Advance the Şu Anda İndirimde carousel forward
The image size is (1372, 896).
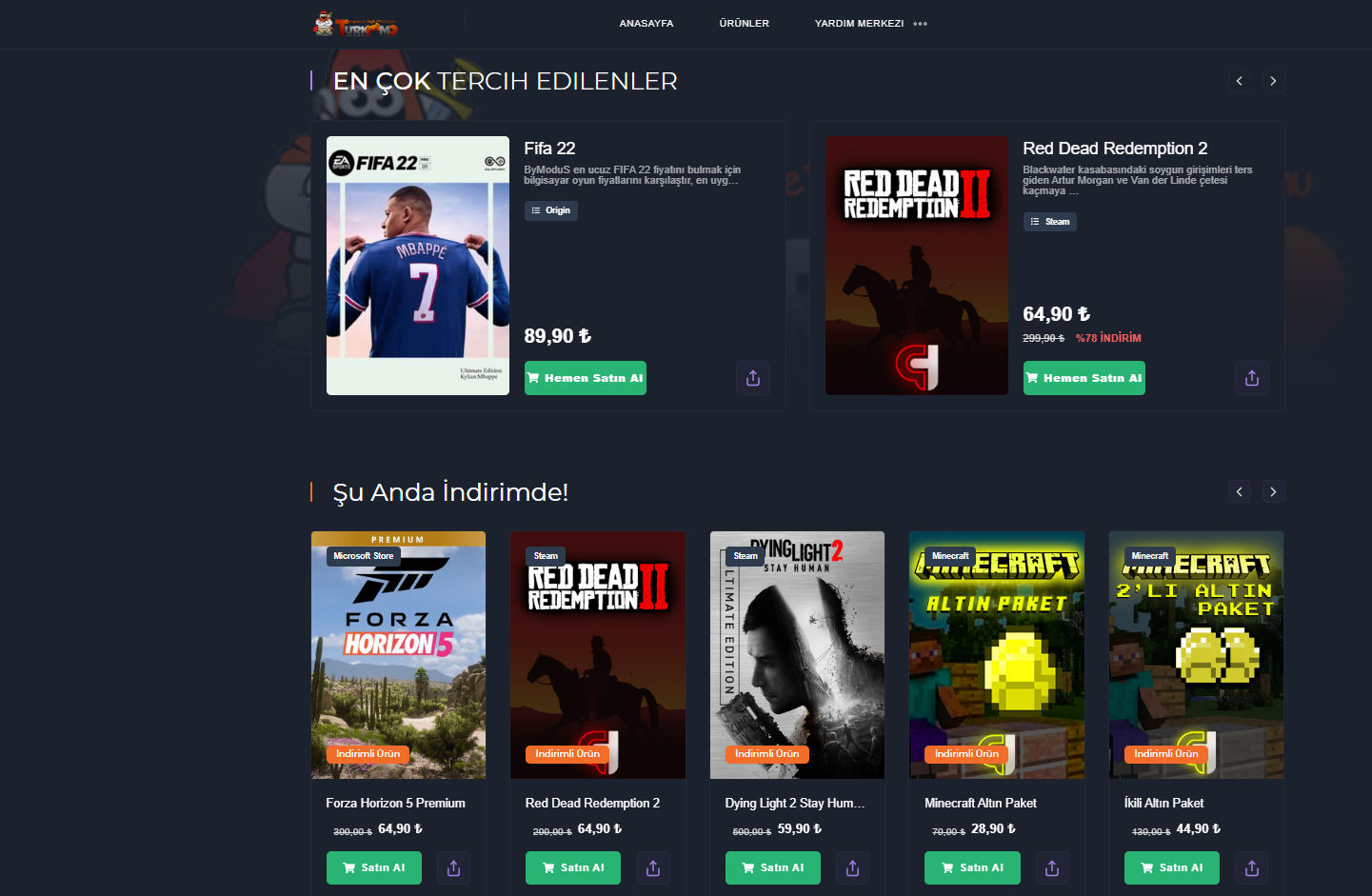(x=1273, y=492)
